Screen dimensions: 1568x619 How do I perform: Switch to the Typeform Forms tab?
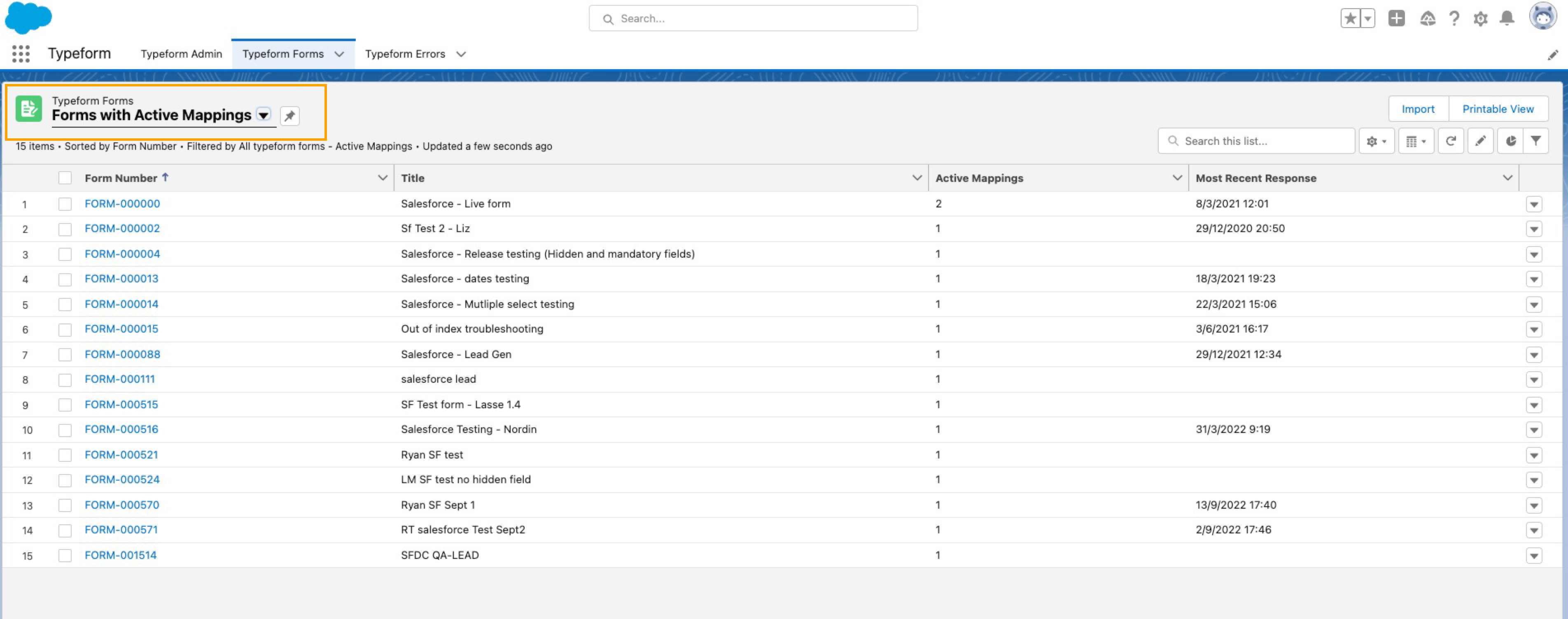click(283, 54)
